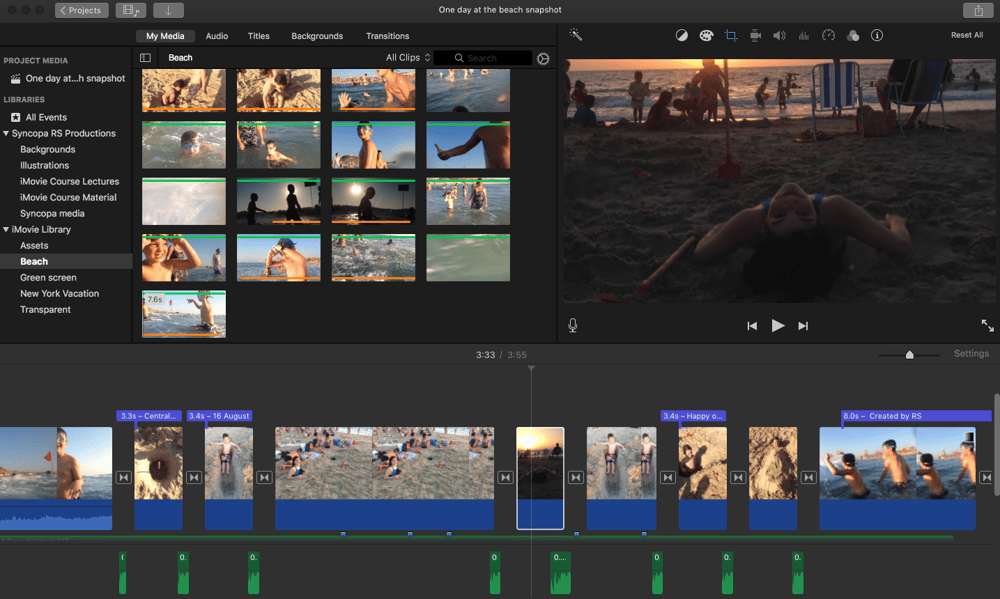Click the '3.4s – 16 August' title clip
This screenshot has width=1000, height=599.
click(x=219, y=416)
